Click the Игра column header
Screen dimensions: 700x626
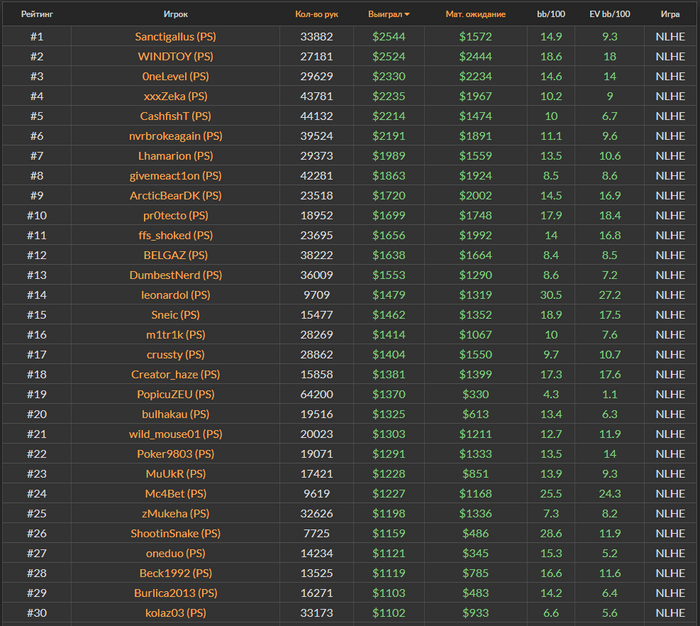[x=670, y=15]
